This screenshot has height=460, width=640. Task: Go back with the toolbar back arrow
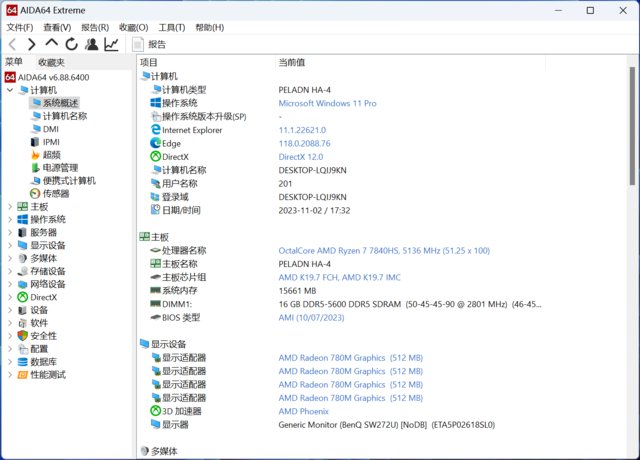[13, 44]
